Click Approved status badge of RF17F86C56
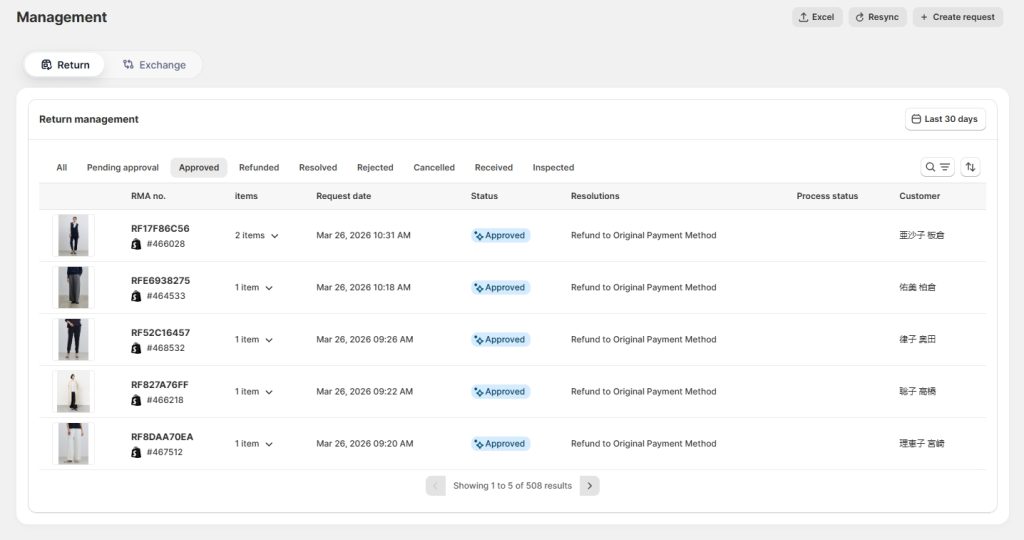This screenshot has height=540, width=1024. (x=500, y=236)
